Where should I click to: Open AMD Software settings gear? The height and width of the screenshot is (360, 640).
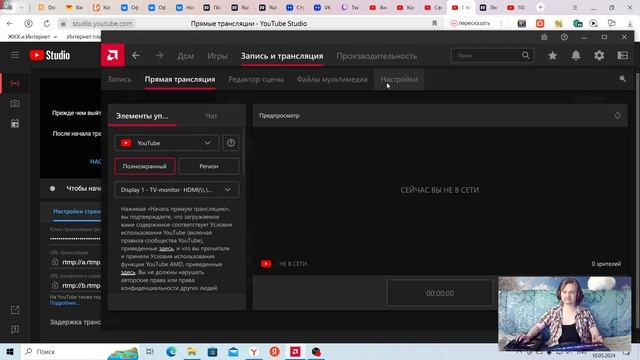click(x=599, y=56)
